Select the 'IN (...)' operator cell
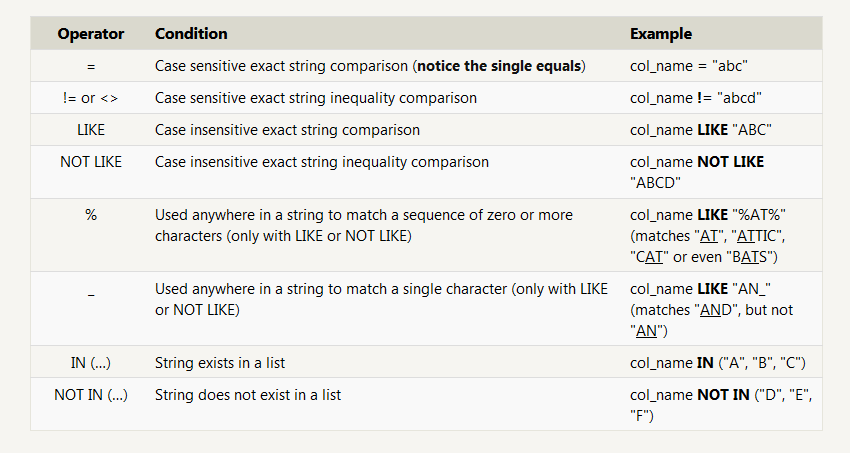Screen dimensions: 850x453 [91, 363]
